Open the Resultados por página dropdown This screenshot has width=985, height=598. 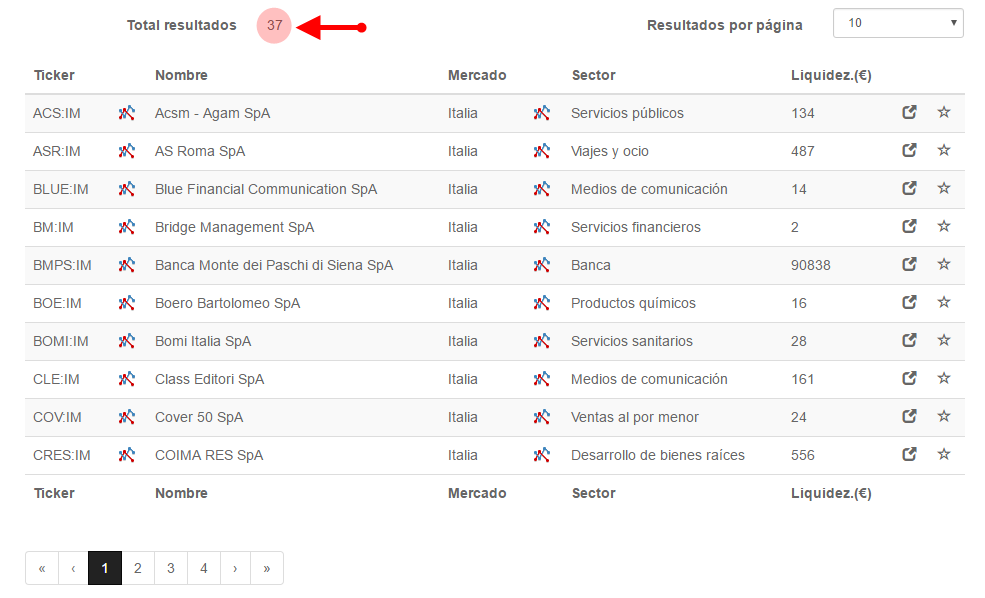pyautogui.click(x=898, y=23)
